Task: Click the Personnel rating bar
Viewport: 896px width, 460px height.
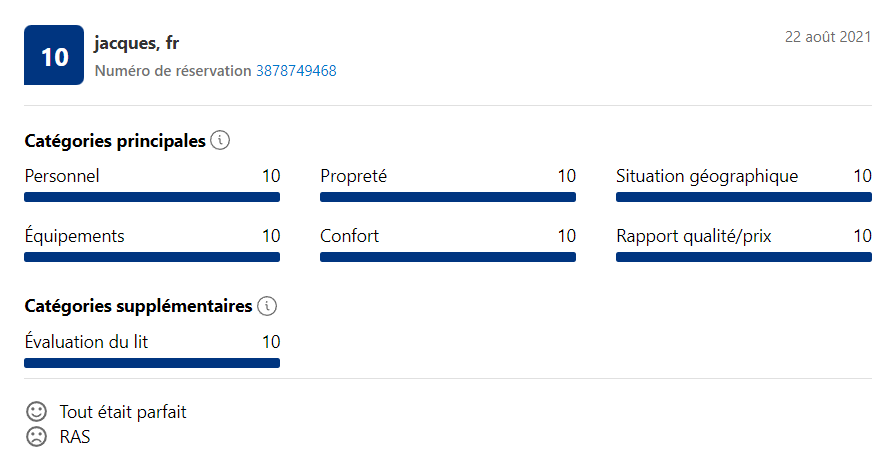Action: click(152, 197)
